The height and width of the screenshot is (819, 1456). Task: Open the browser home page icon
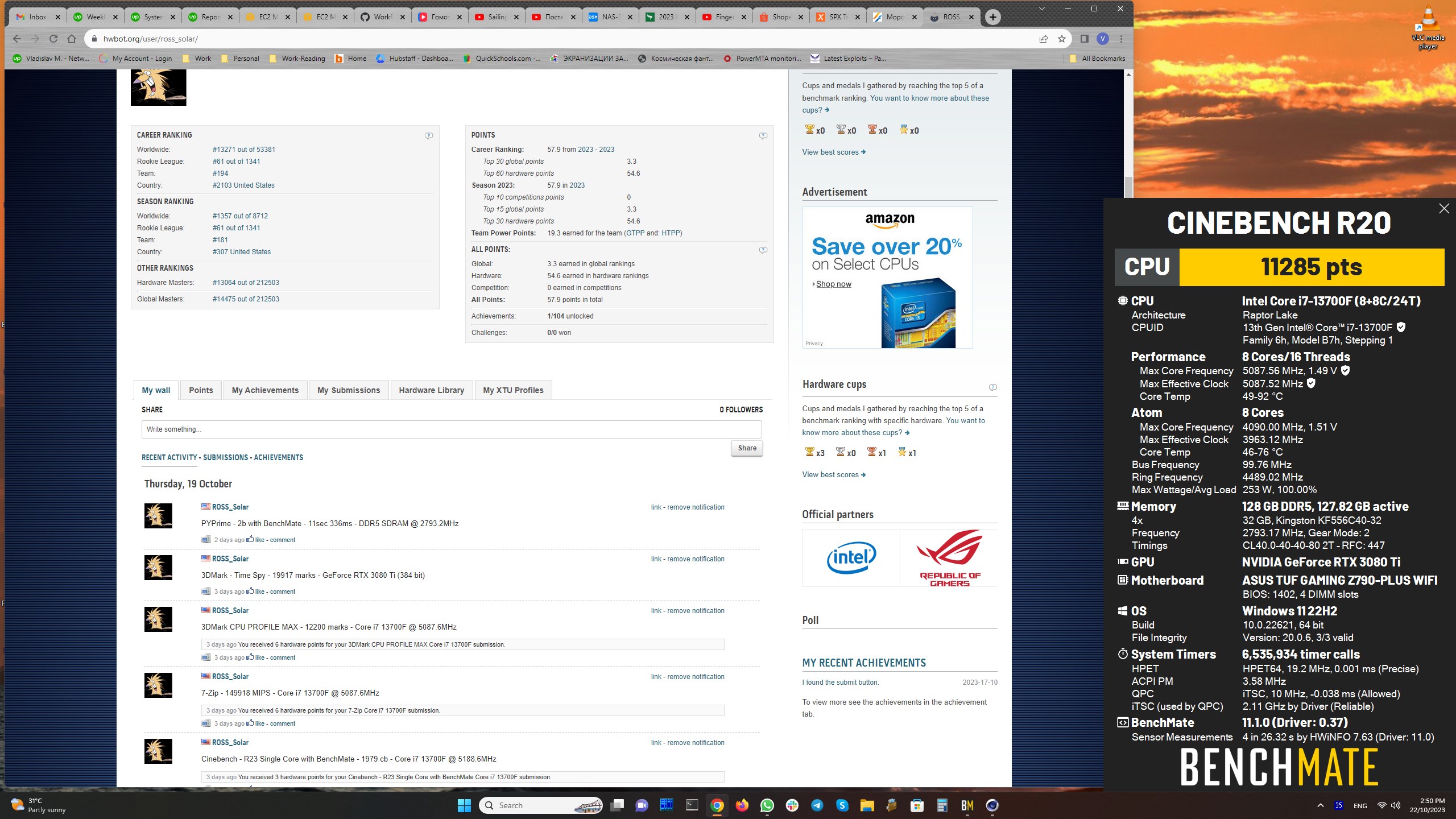tap(72, 39)
